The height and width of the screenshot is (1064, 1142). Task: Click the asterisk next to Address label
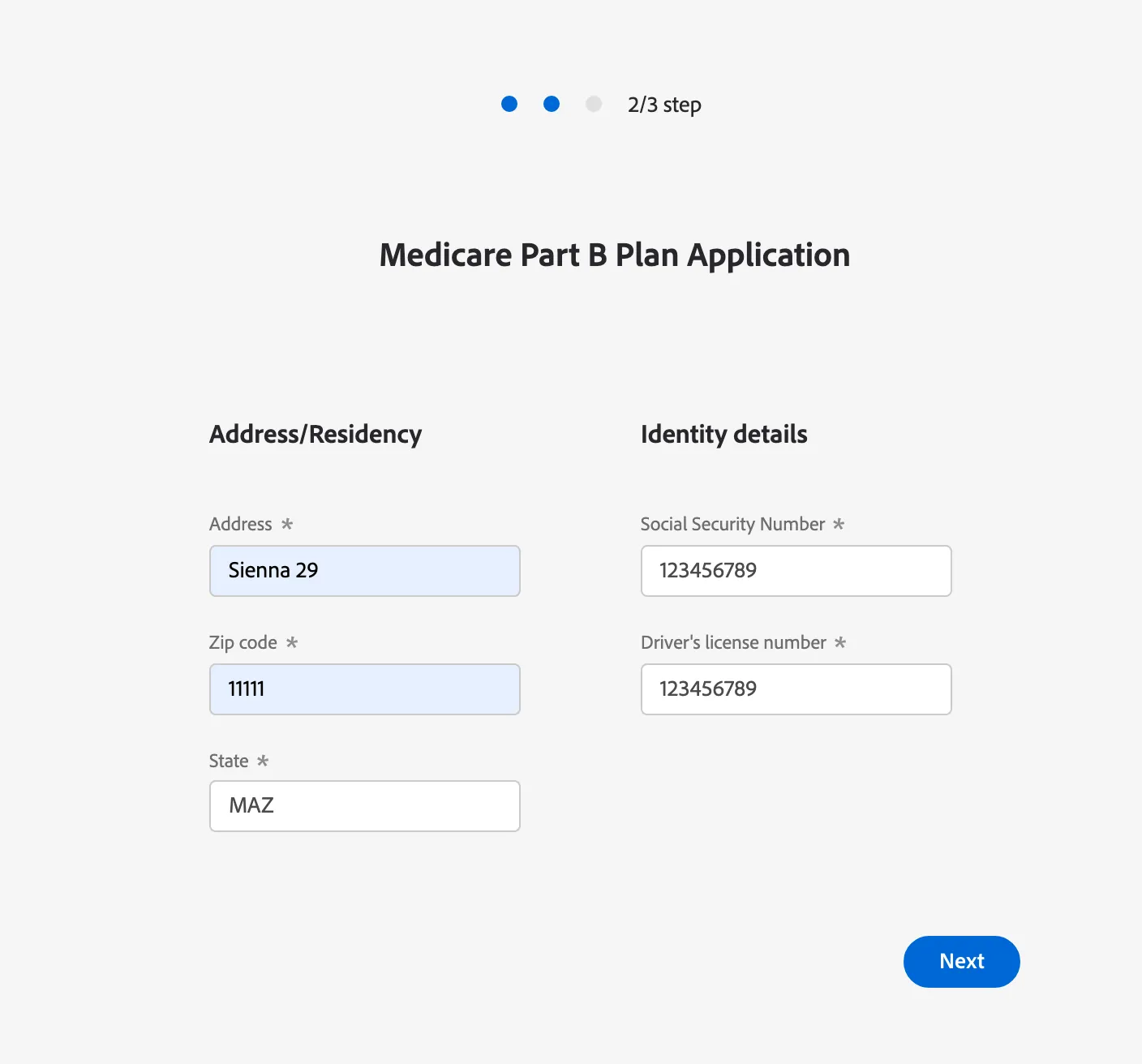coord(287,524)
